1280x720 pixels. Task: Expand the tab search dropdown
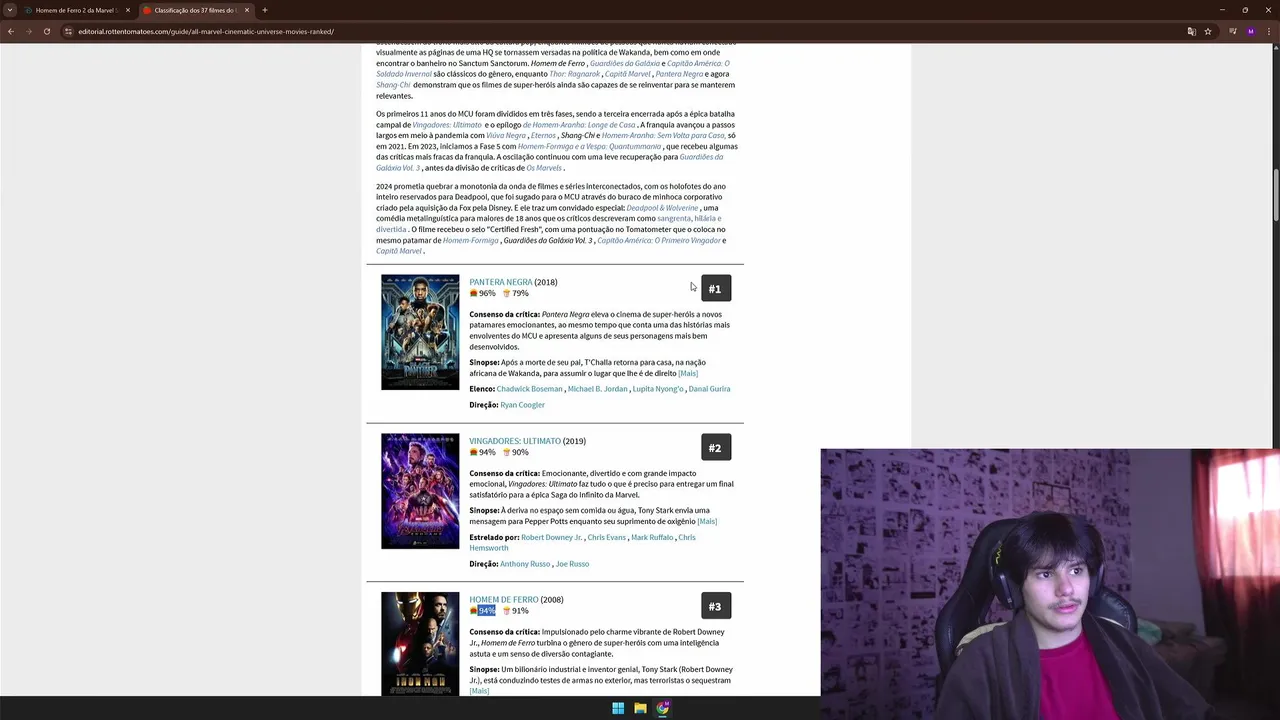[x=10, y=10]
